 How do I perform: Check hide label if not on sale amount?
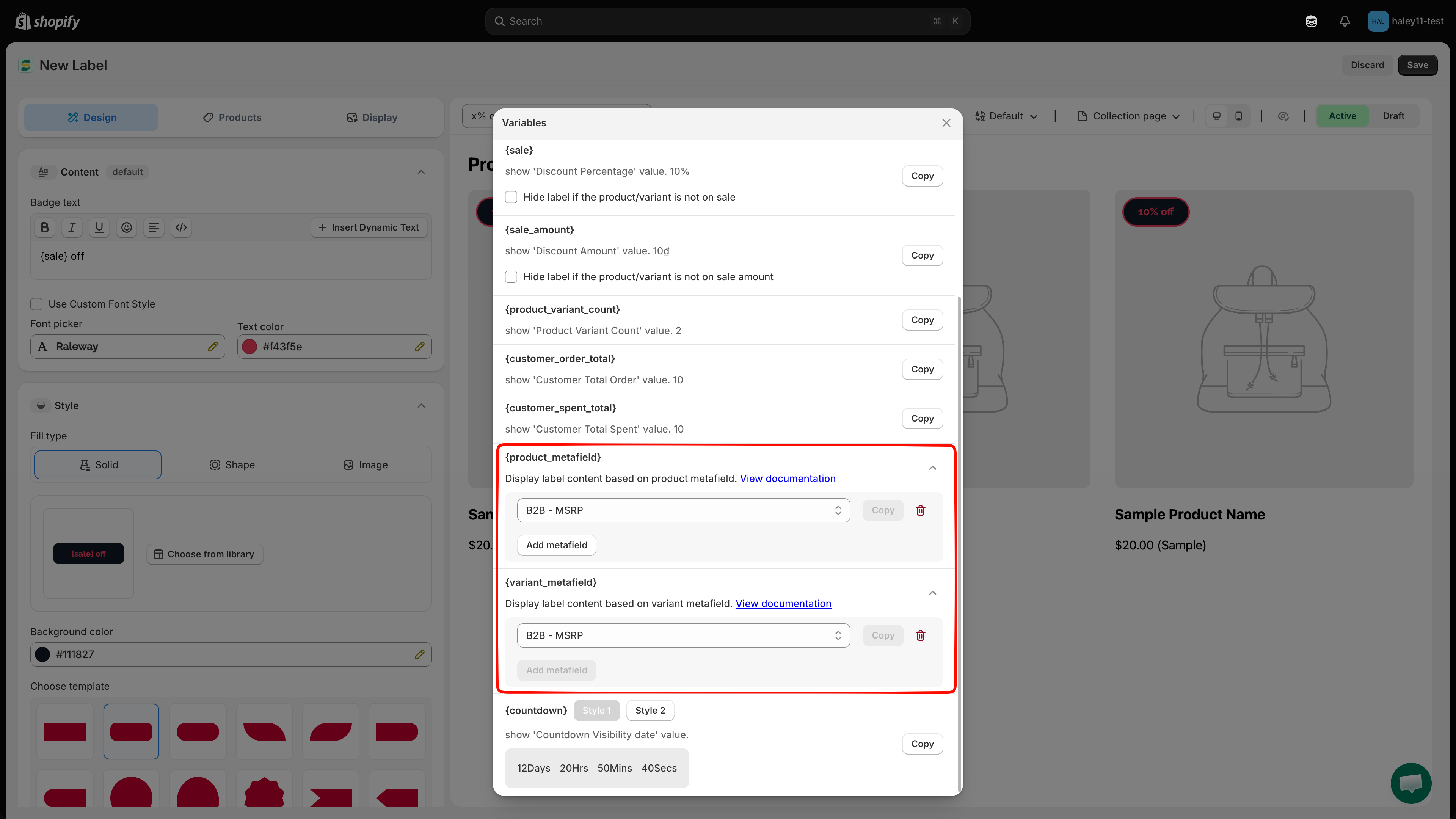point(511,277)
